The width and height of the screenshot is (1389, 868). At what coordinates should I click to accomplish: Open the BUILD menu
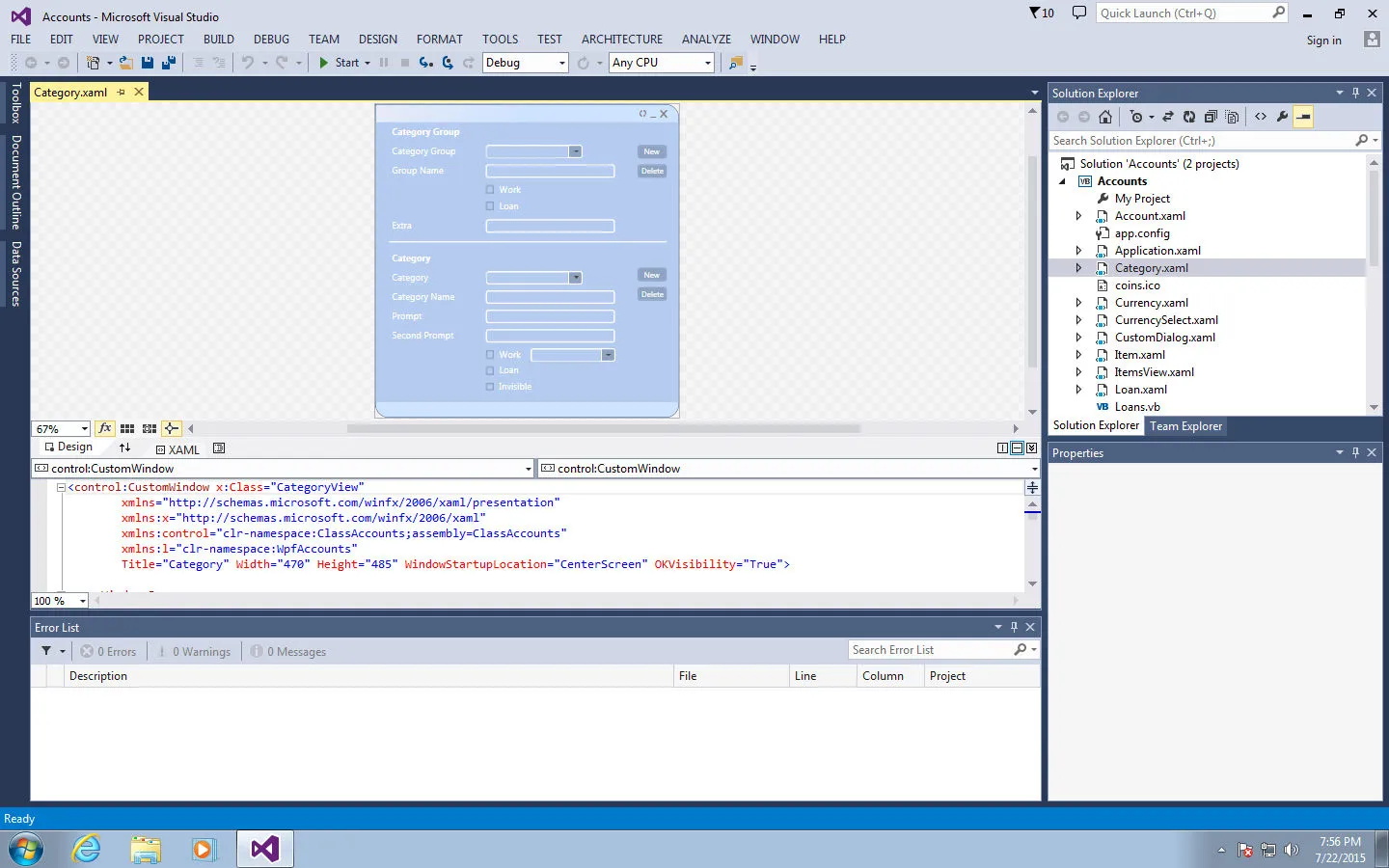pyautogui.click(x=219, y=40)
